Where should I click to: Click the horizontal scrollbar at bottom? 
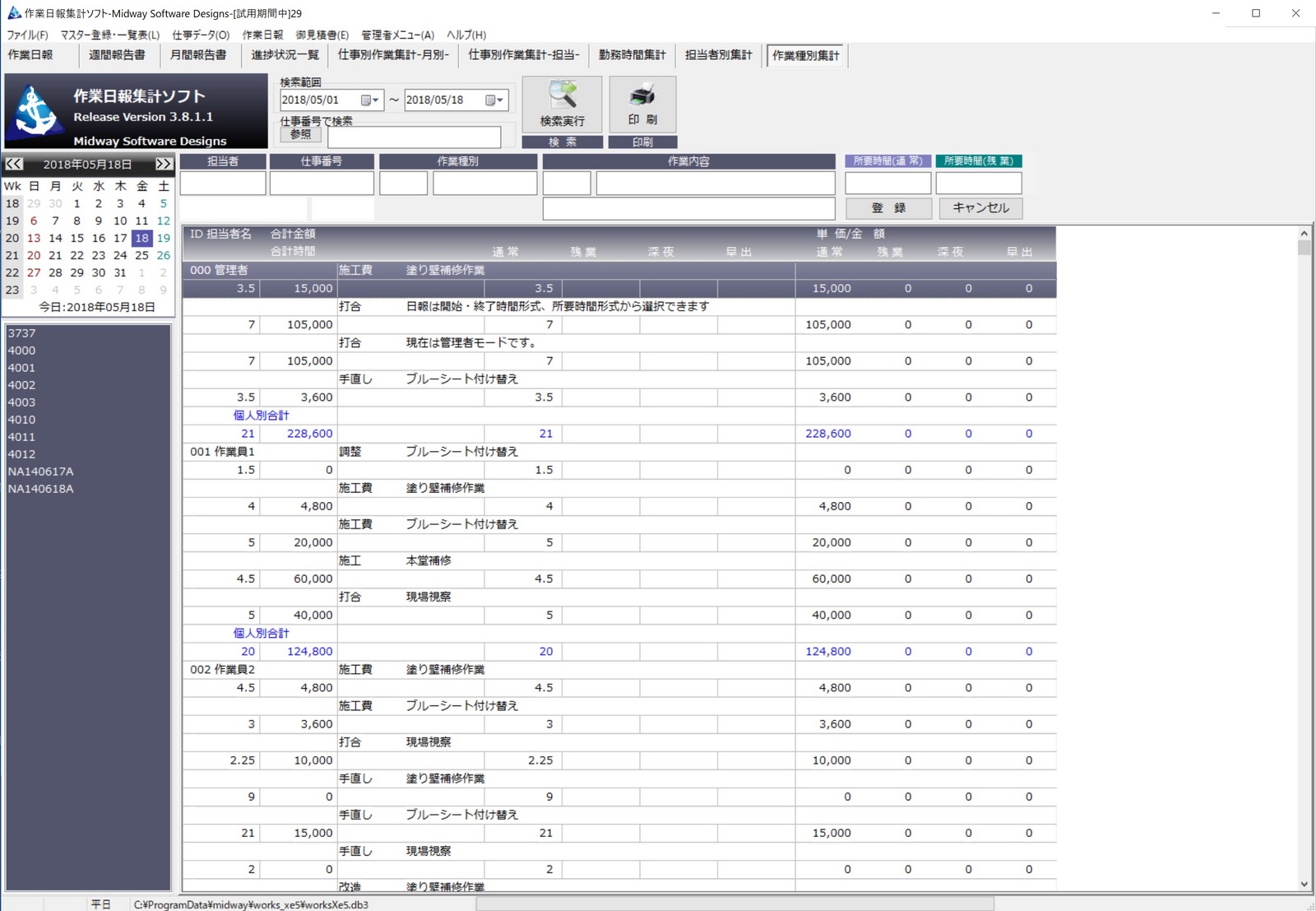pyautogui.click(x=734, y=904)
